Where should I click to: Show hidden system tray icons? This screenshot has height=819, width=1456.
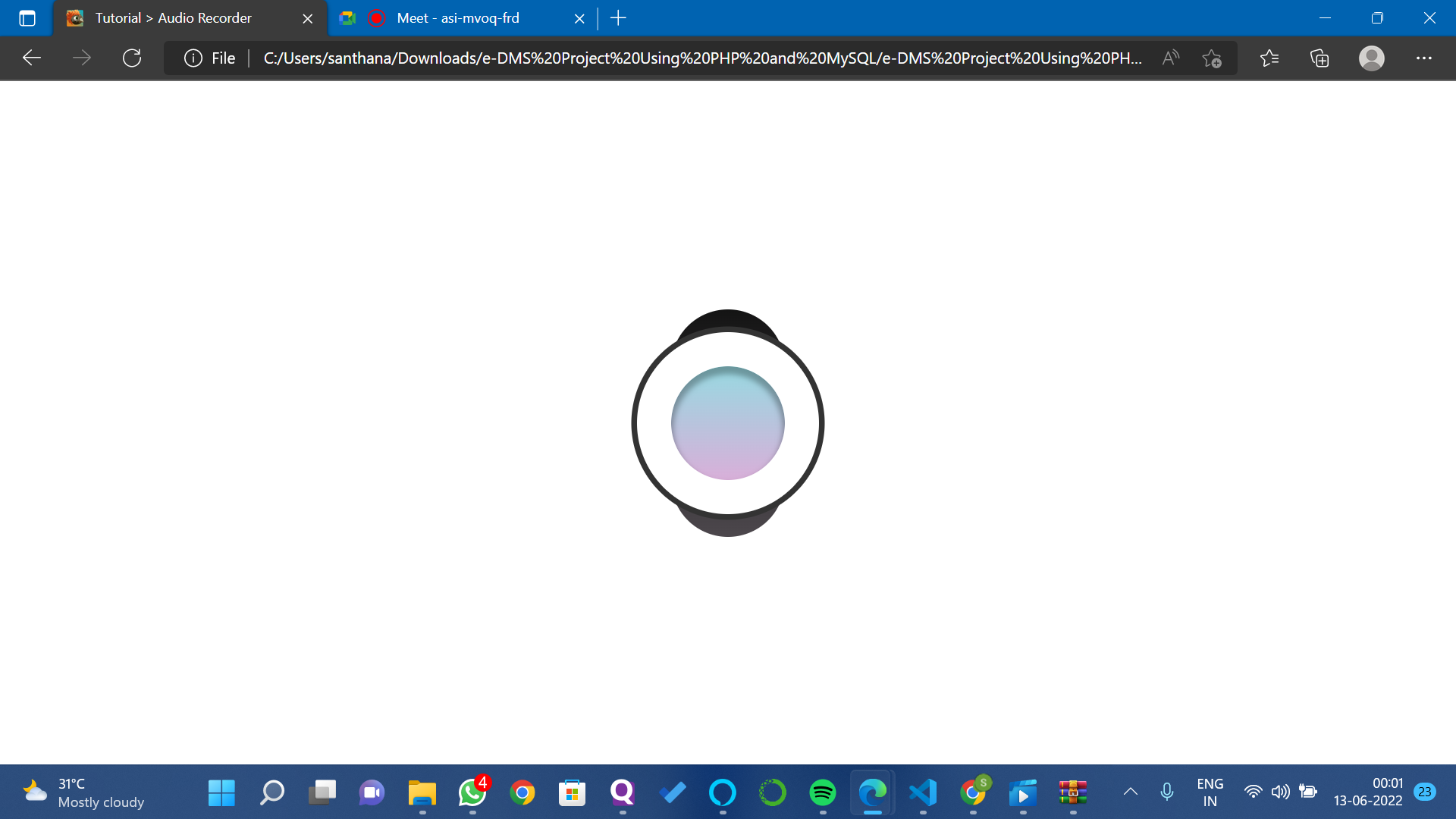tap(1130, 792)
